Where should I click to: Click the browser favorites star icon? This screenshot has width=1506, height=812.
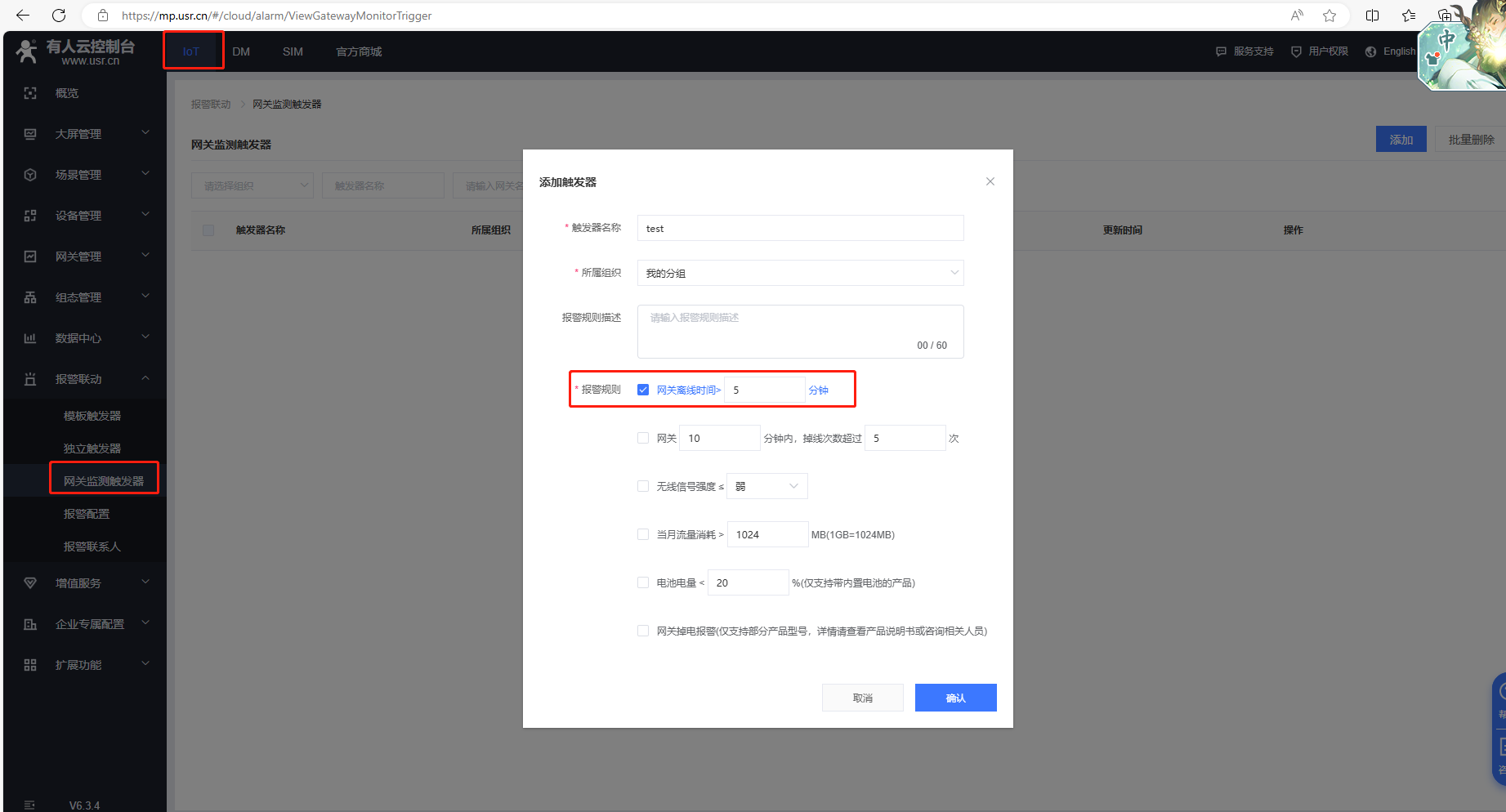(1329, 16)
